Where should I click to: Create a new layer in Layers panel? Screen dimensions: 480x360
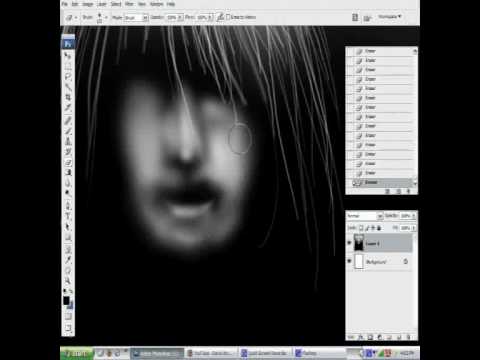399,337
